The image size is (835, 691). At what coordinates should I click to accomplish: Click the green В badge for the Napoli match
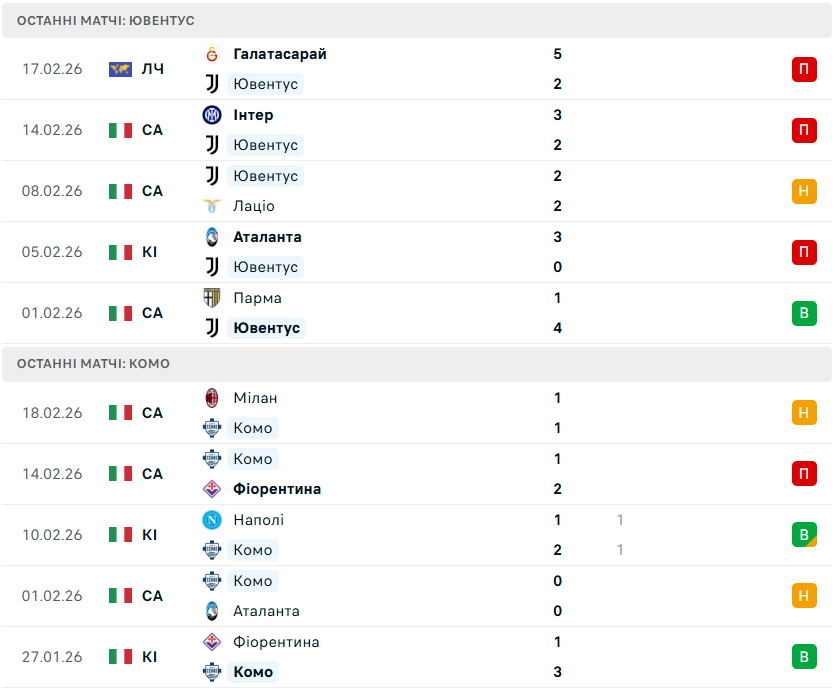pos(804,535)
